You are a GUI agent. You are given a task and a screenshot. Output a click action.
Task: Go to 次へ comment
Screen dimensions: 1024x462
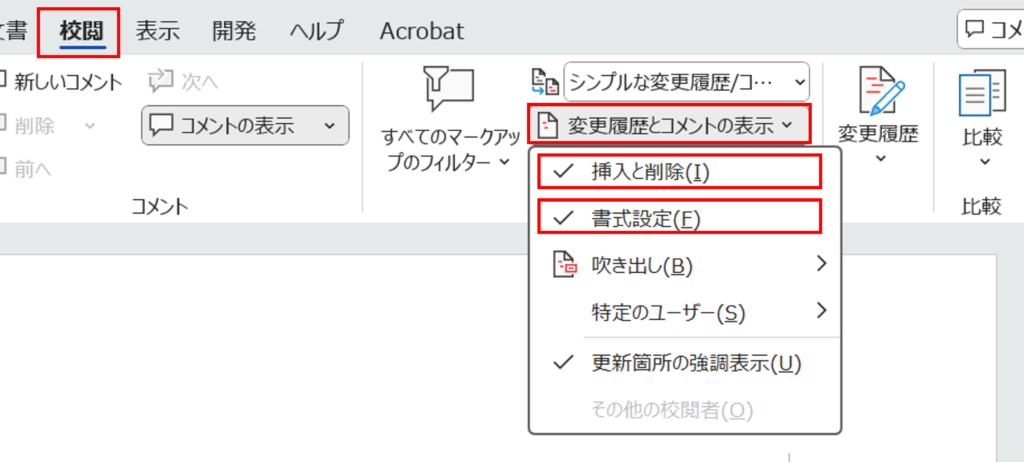[184, 82]
